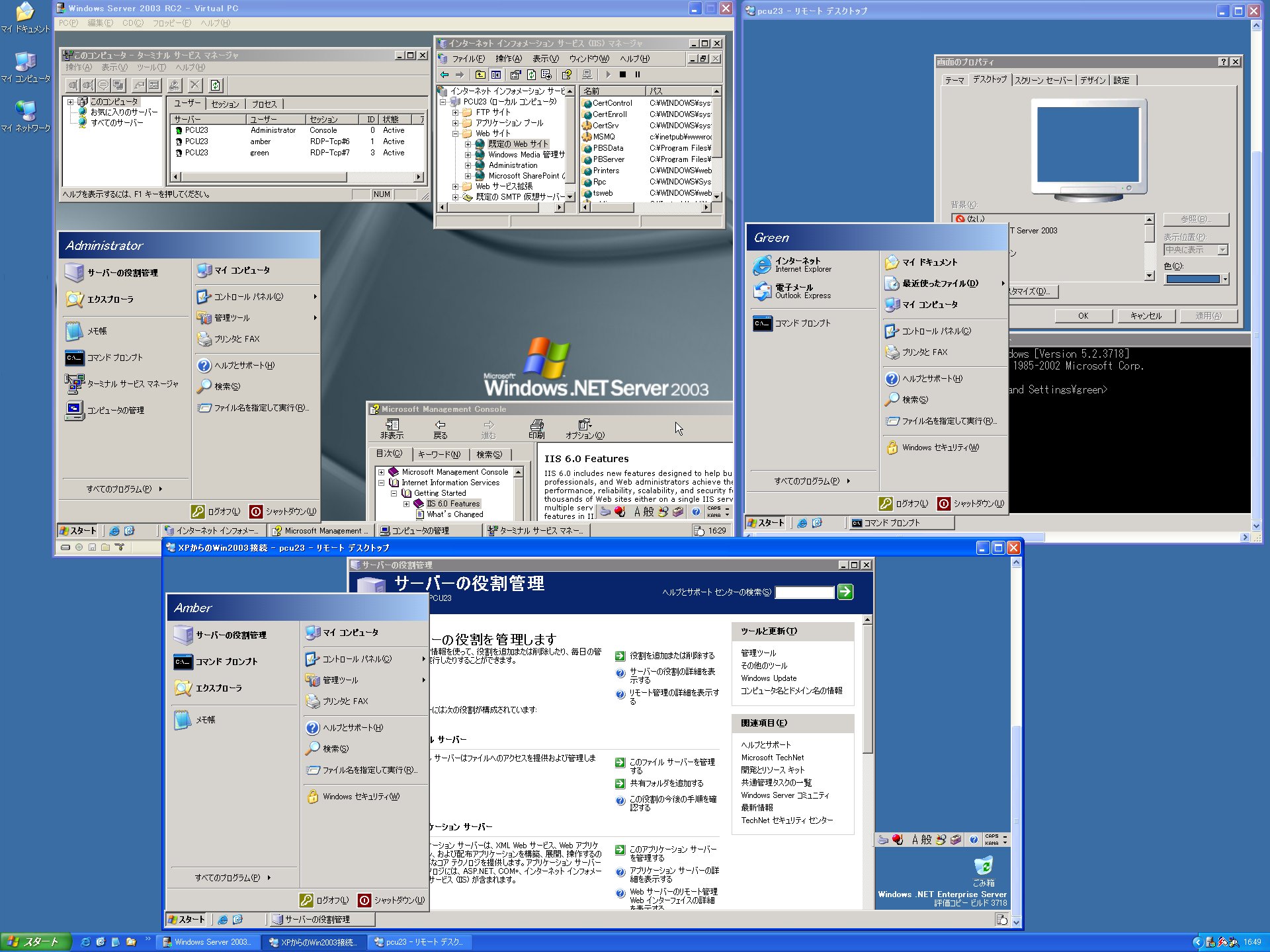The image size is (1270, 952).
Task: Open ファイル menu in IIS Manager
Action: click(468, 59)
